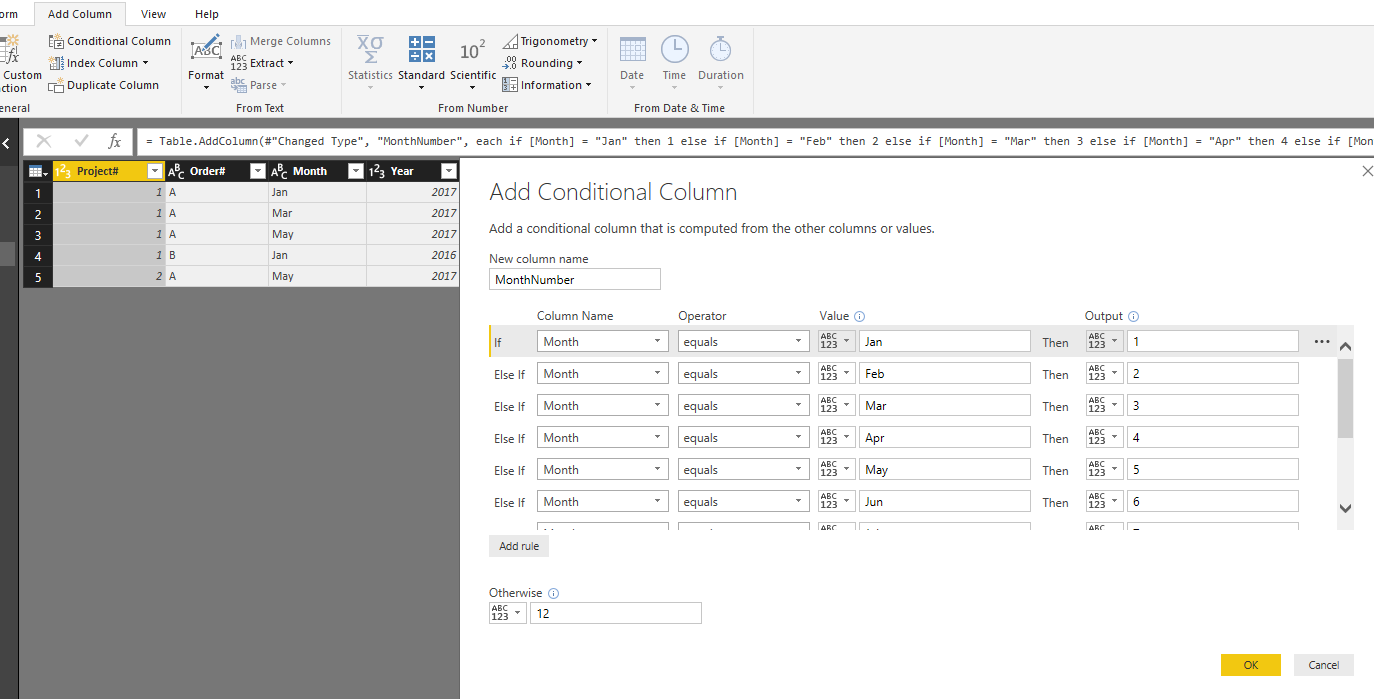This screenshot has width=1374, height=699.
Task: Open Operator dropdown in the If row
Action: pos(744,342)
